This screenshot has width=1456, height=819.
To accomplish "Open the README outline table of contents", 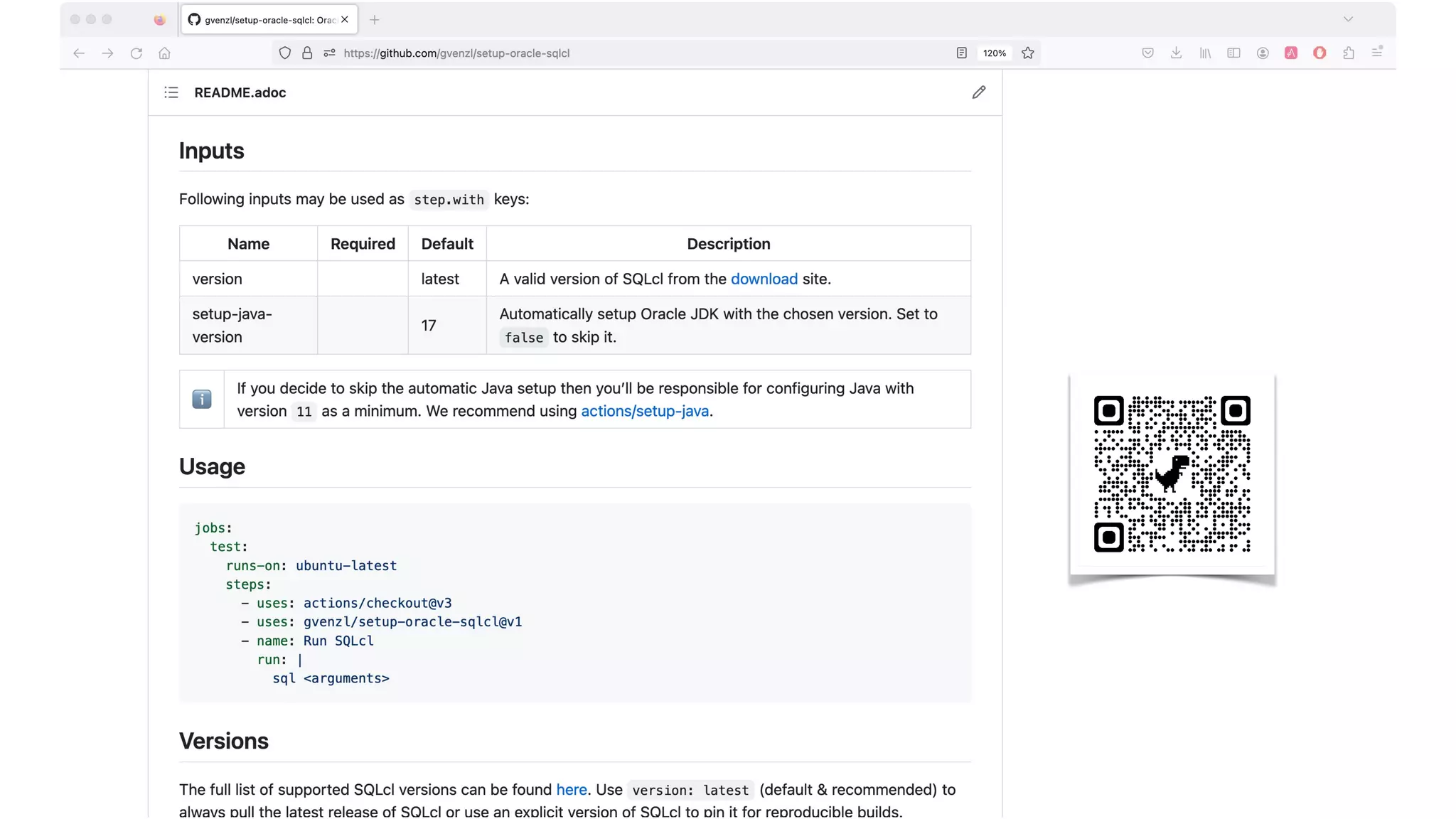I will point(171,92).
